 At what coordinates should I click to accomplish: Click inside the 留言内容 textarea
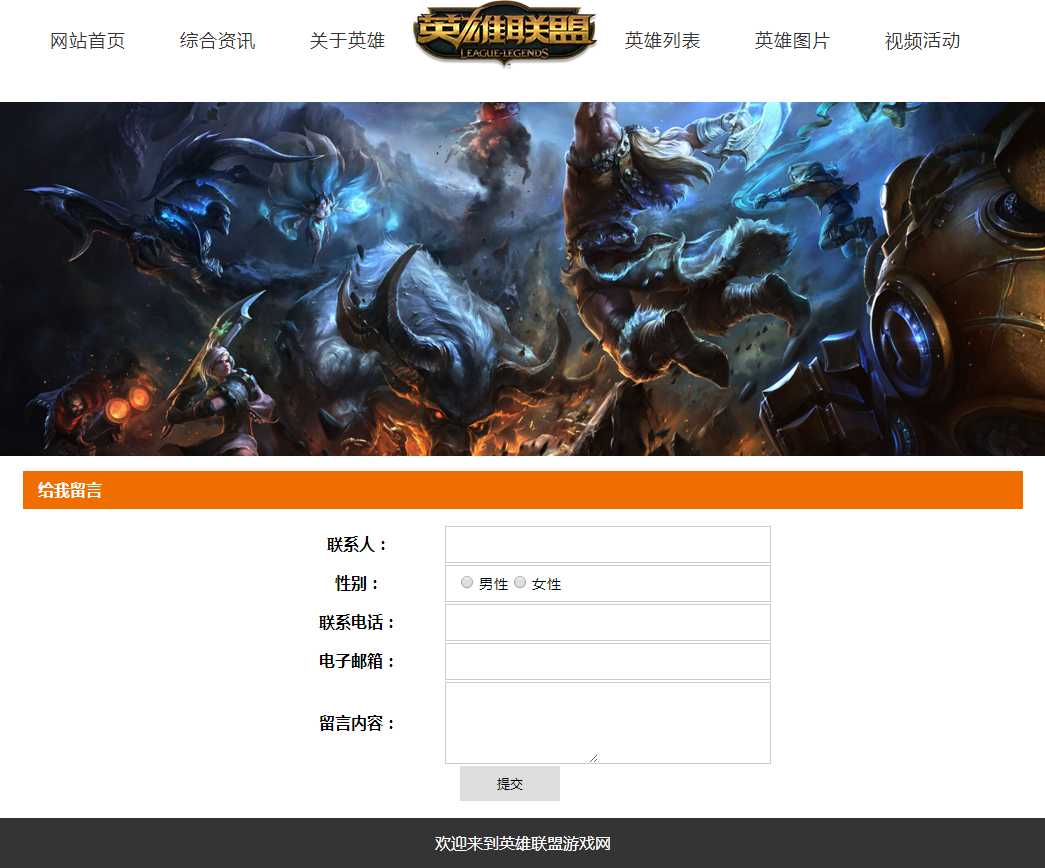[x=608, y=723]
